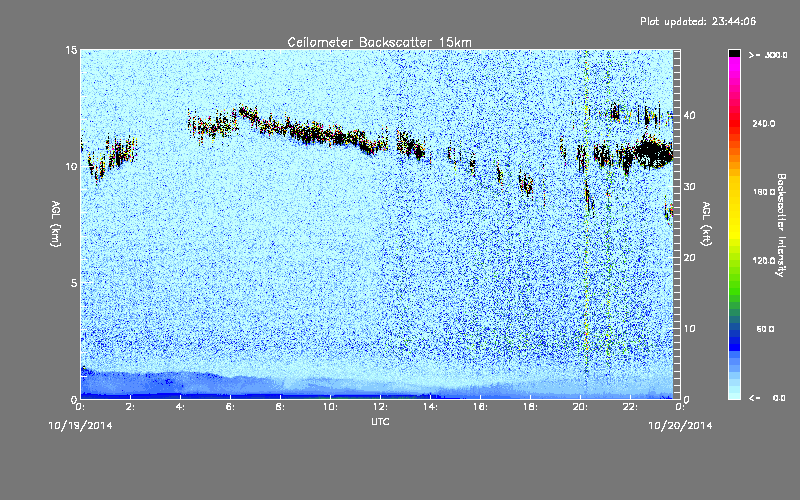This screenshot has width=800, height=500.
Task: Click the 'Ceilometer Backscatter 15km' plot title
Action: click(379, 42)
